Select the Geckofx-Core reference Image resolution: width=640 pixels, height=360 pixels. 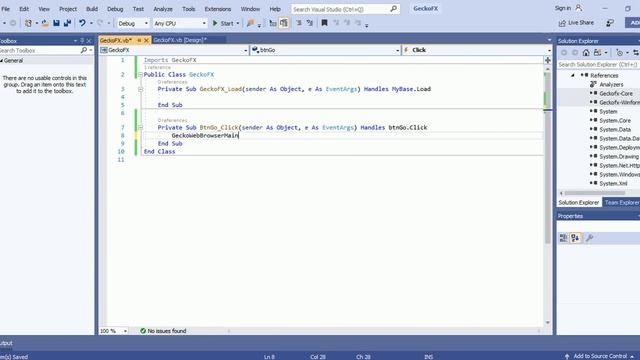pos(616,93)
